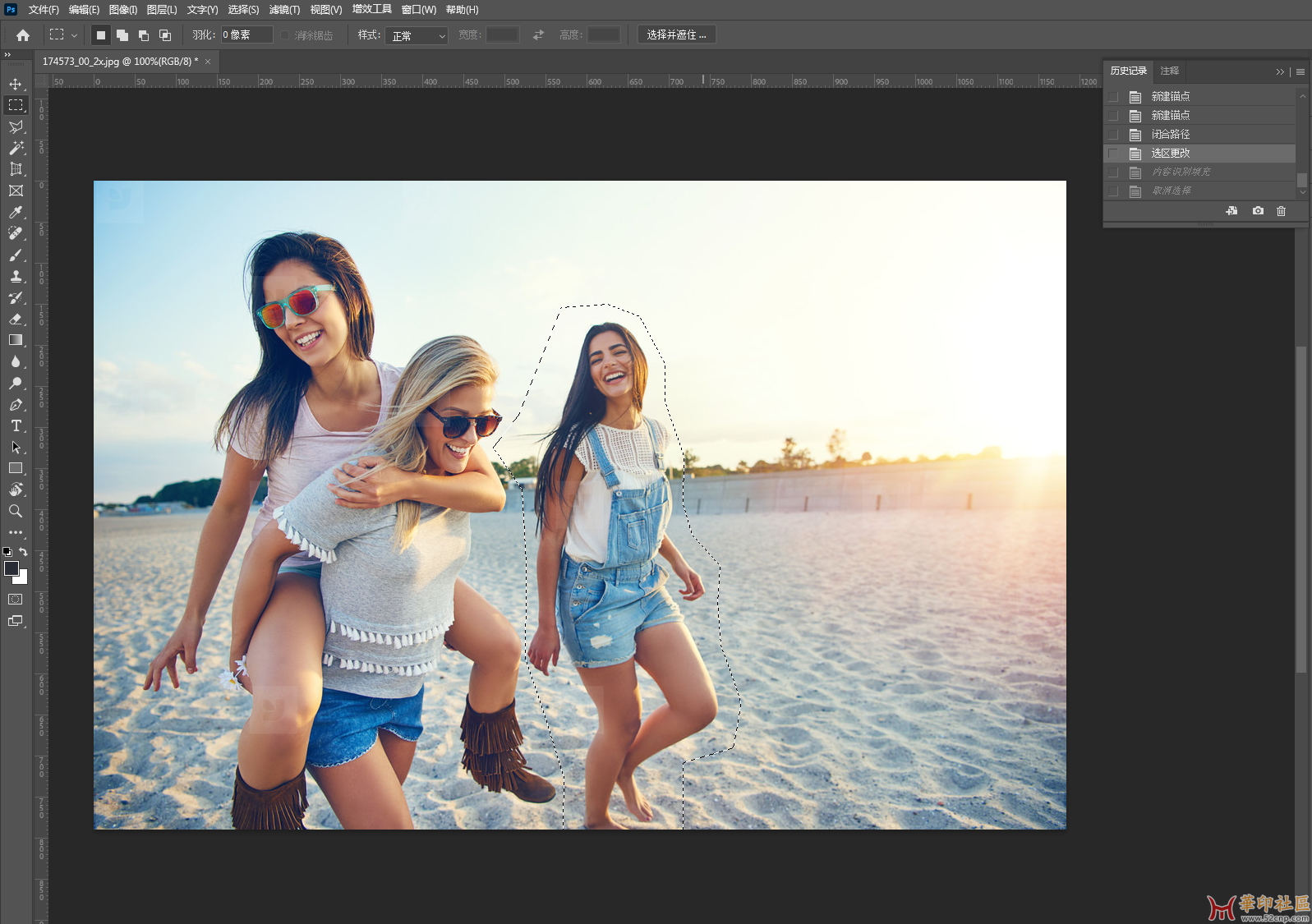Select the History Brush tool
Viewport: 1312px width, 924px height.
tap(16, 297)
